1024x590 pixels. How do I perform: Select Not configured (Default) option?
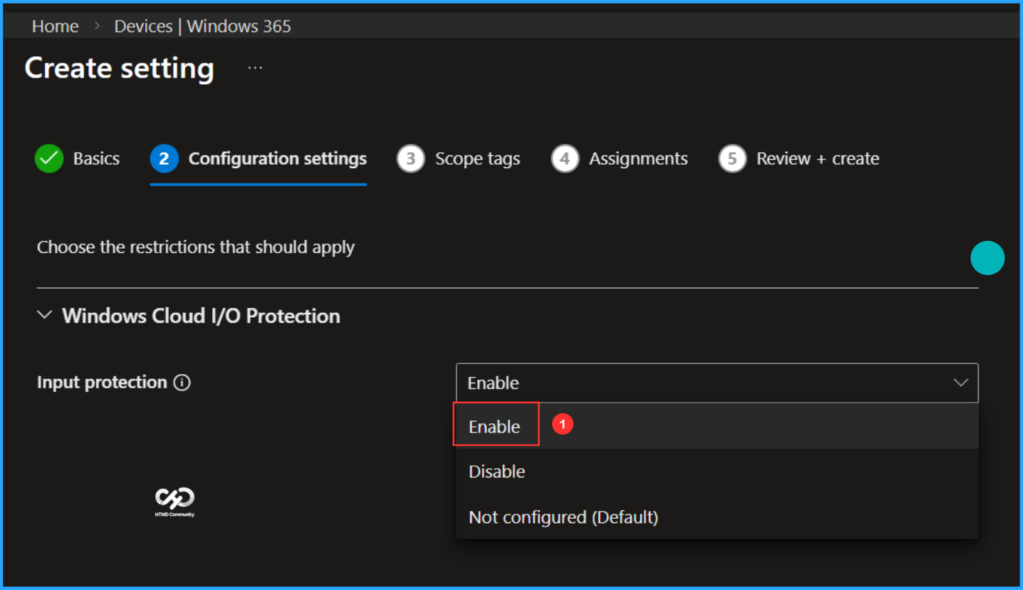563,517
